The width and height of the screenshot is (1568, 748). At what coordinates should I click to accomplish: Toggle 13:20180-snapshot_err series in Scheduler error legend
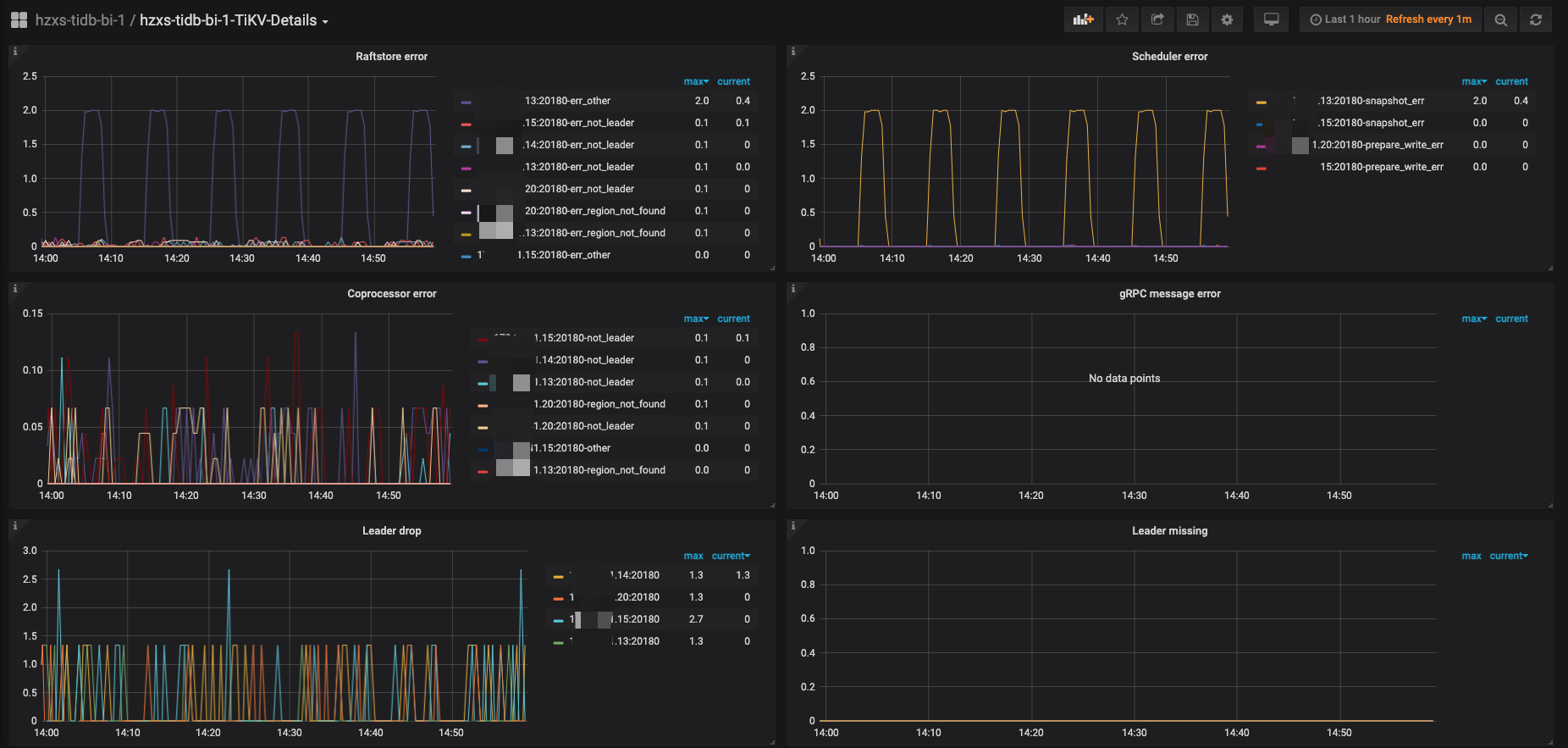(x=1371, y=101)
